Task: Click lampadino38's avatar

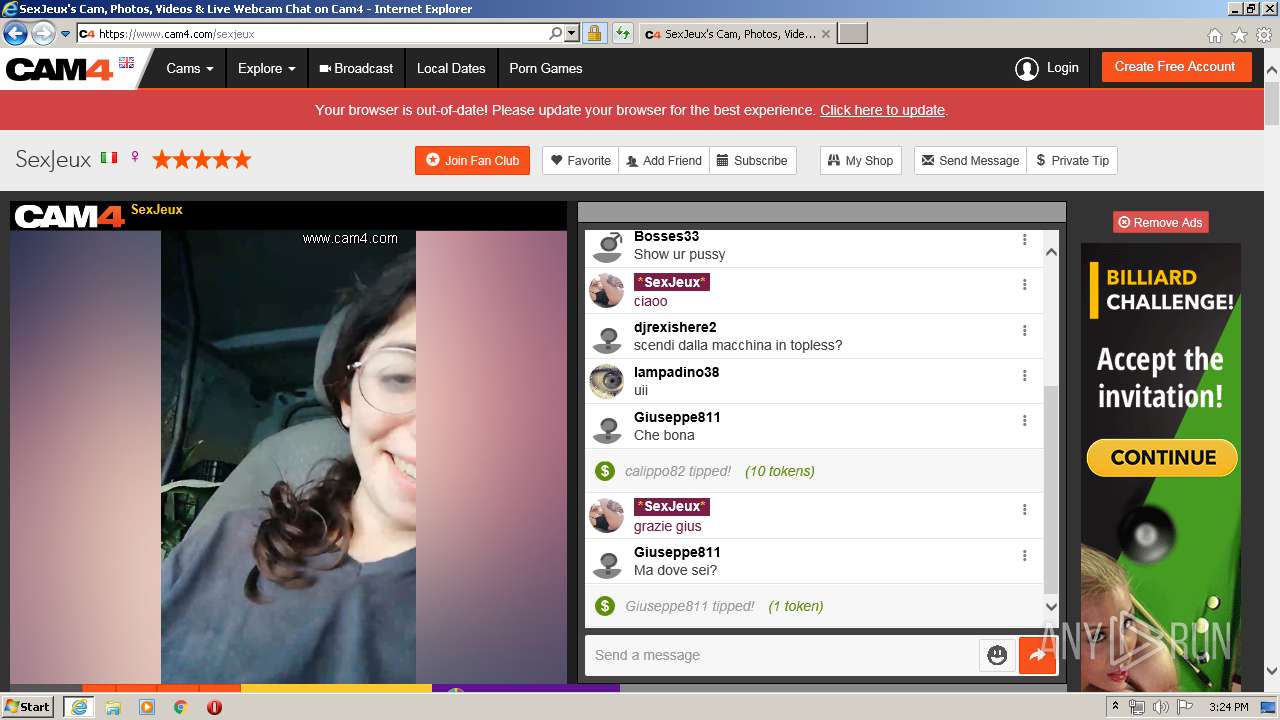Action: (607, 381)
